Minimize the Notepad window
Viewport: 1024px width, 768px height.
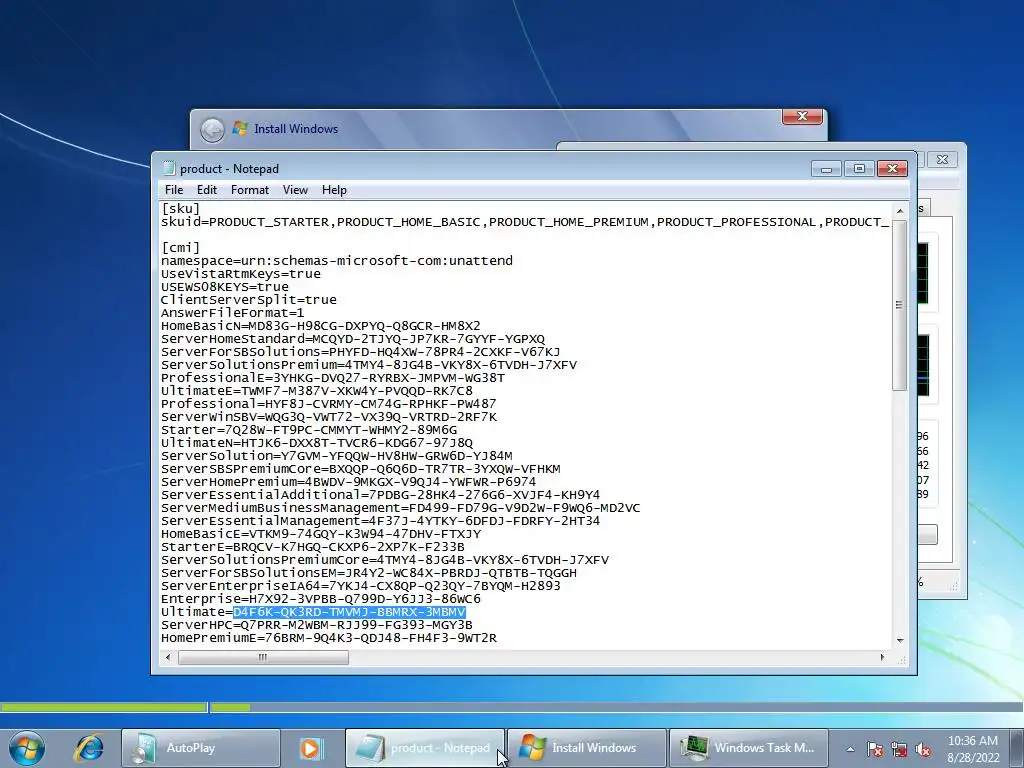point(826,168)
